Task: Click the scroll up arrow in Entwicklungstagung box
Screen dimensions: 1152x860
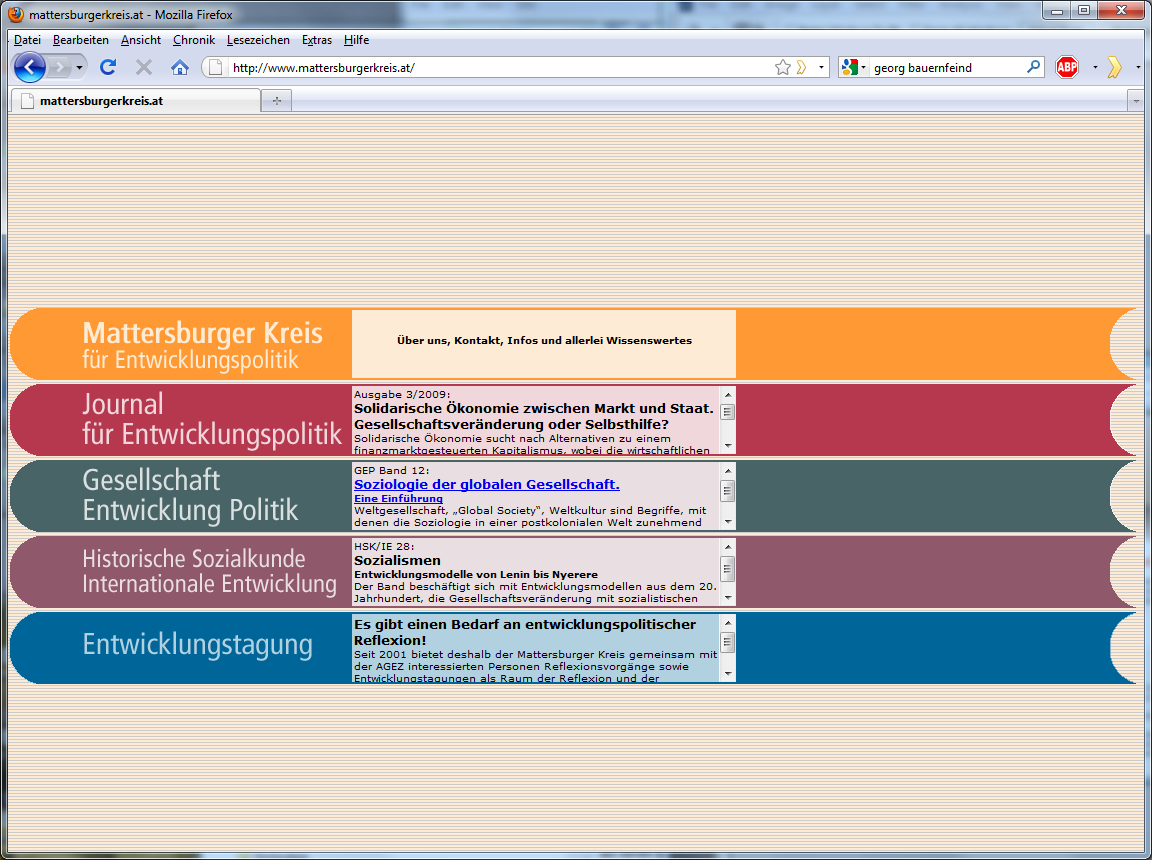Action: (x=727, y=622)
